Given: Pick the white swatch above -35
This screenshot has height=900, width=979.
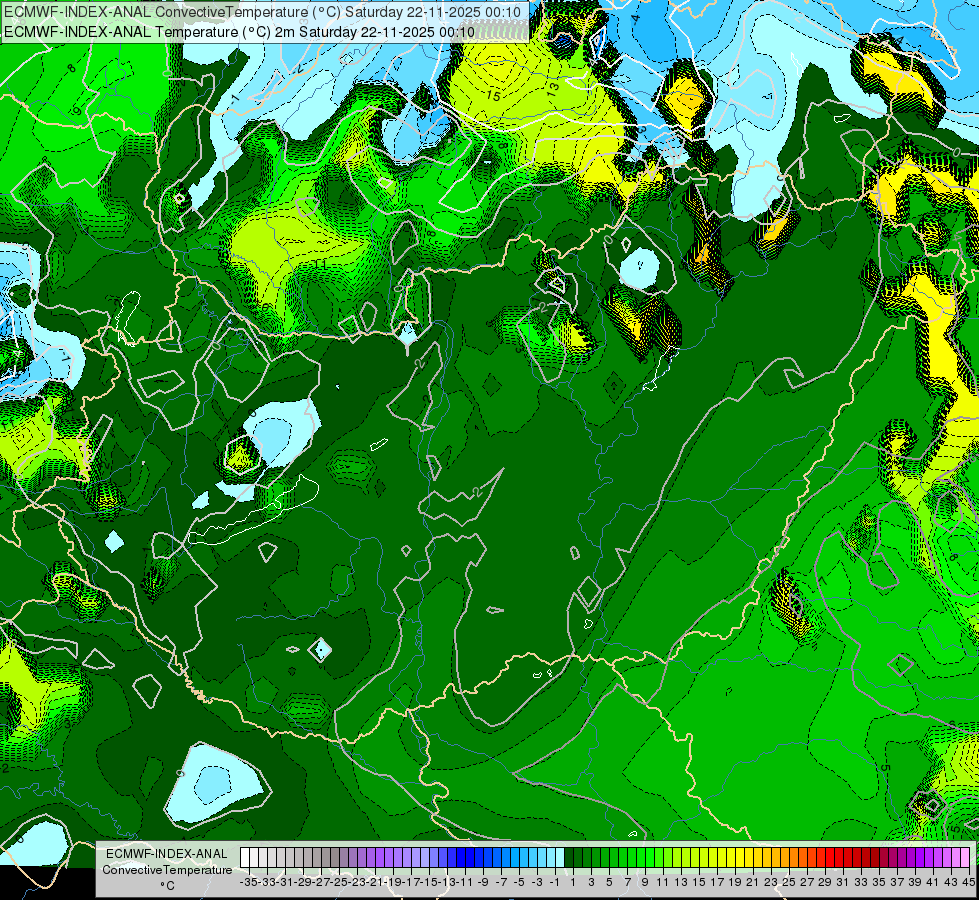Looking at the screenshot, I should pos(245,858).
